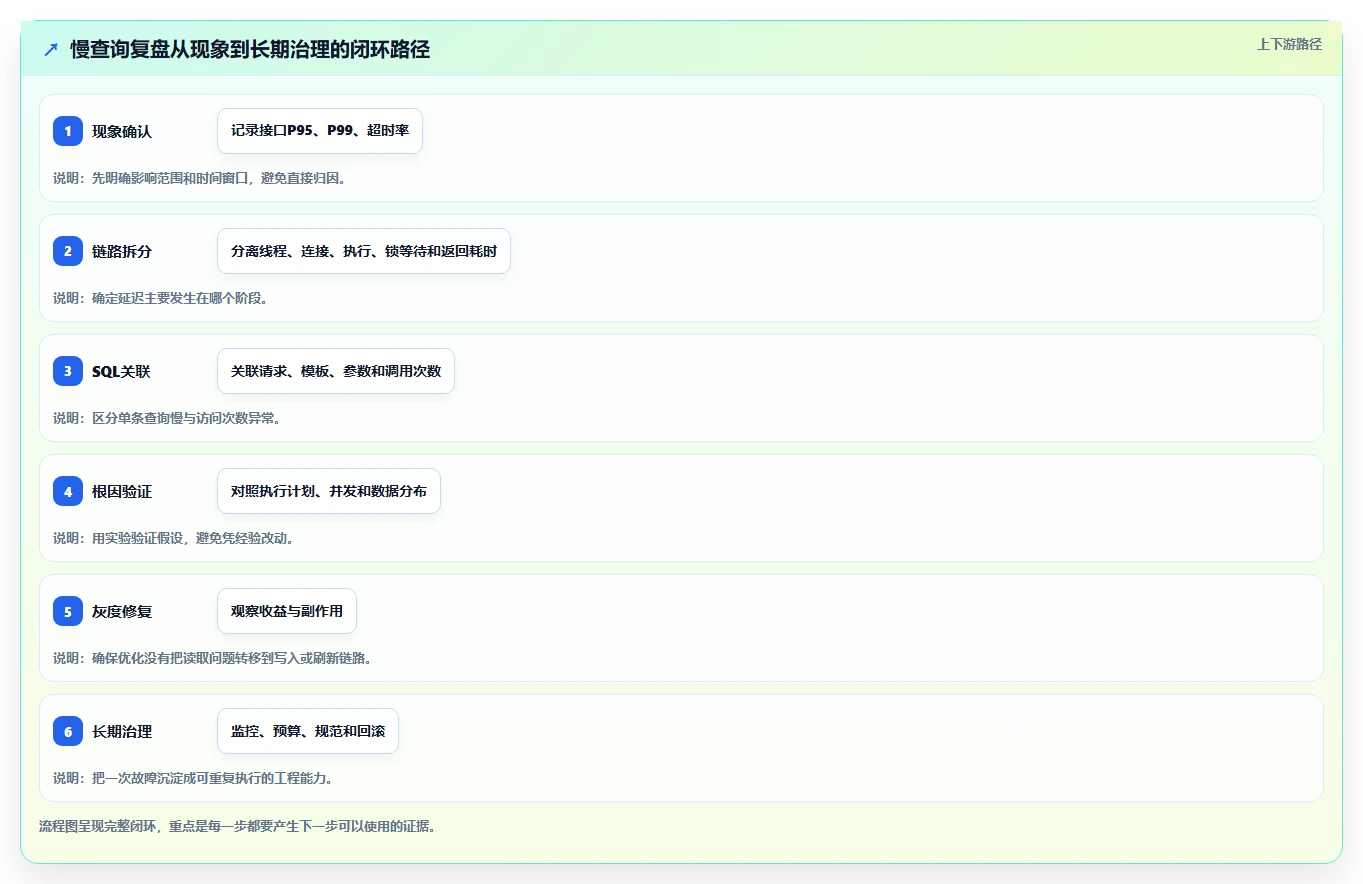Click the 记录接口P95、P99、超时率 chip
Screen dimensions: 1363x884
click(320, 131)
